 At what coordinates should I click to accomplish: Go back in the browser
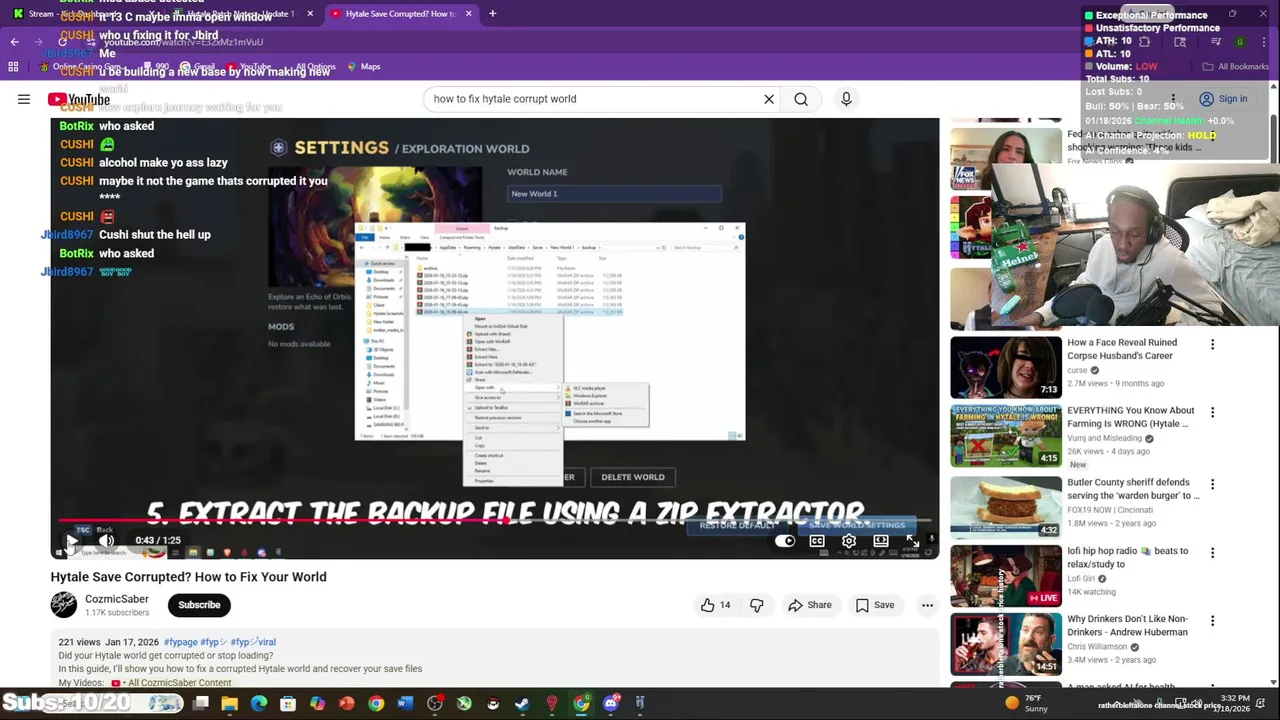point(15,42)
